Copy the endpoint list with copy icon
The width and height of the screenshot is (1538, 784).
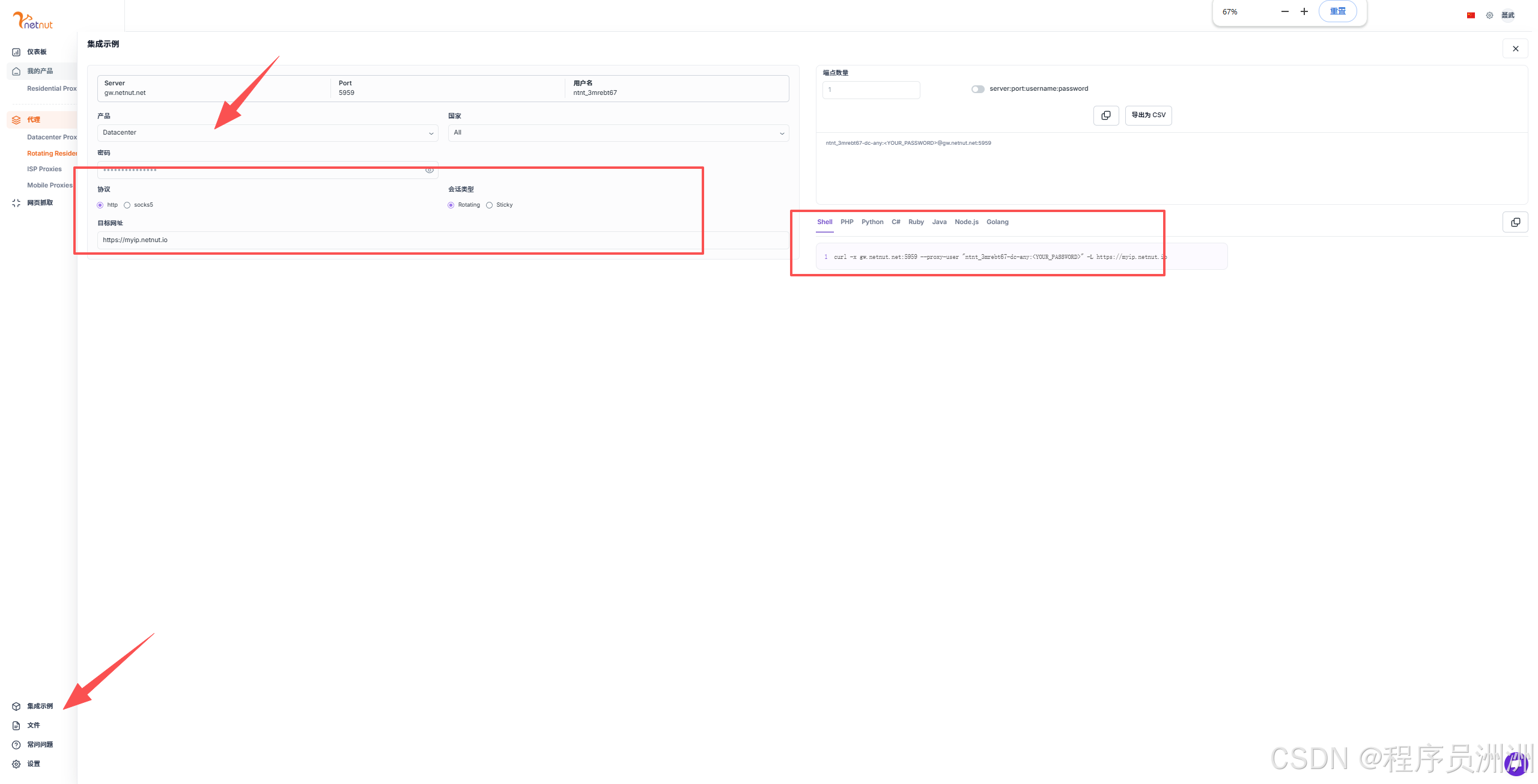tap(1105, 115)
